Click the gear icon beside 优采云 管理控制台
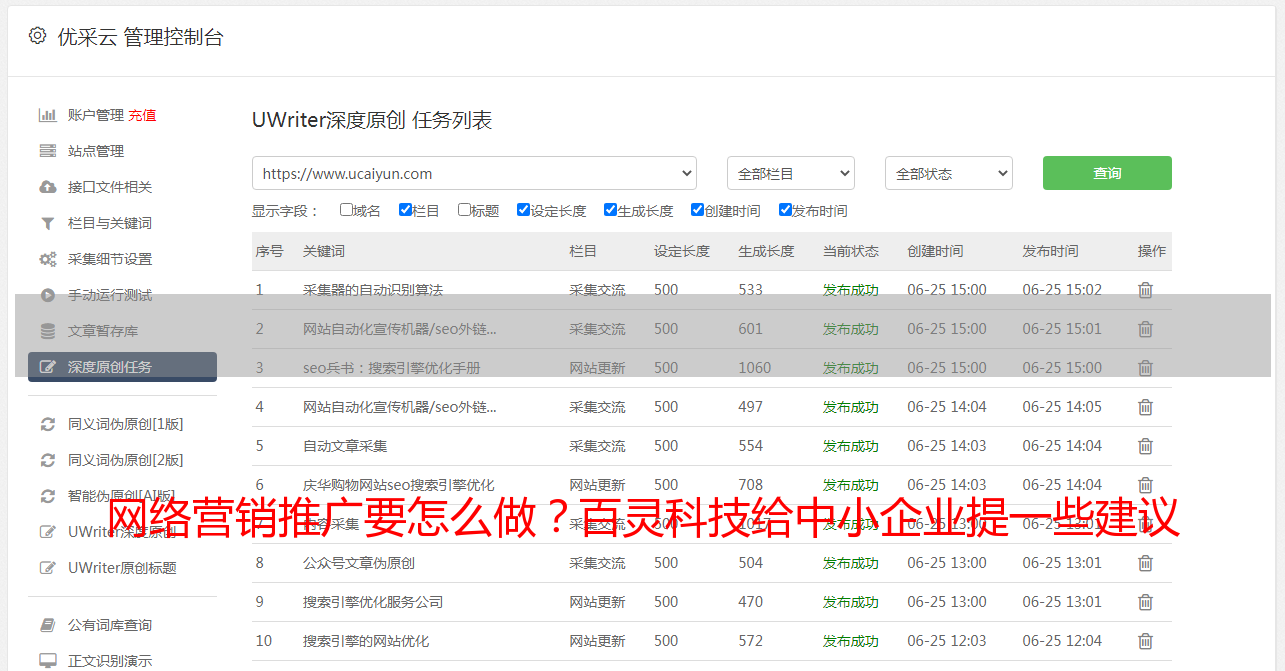Image resolution: width=1285 pixels, height=671 pixels. (x=37, y=36)
